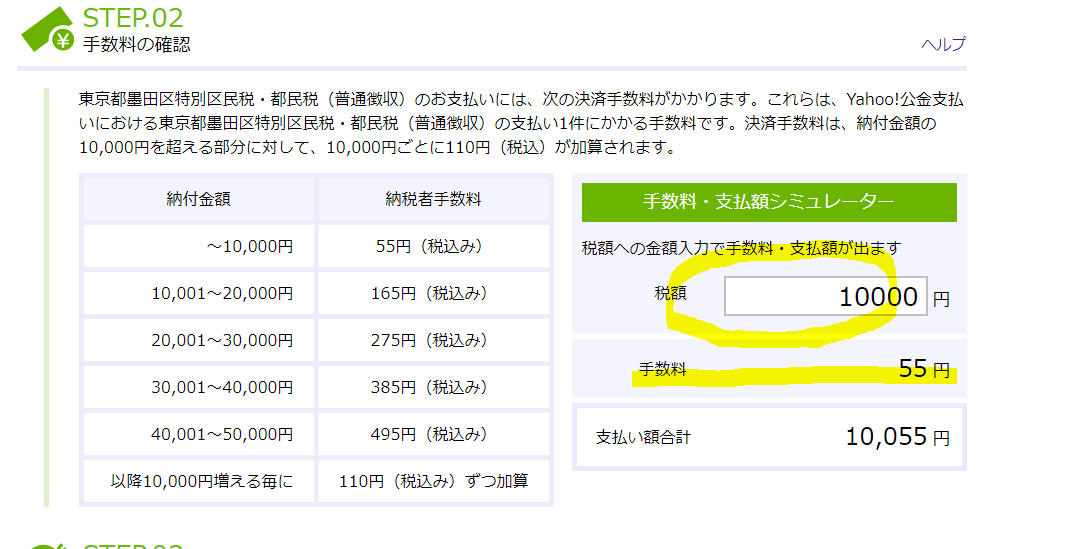Click the 55 円 simulated fee value
Image resolution: width=1067 pixels, height=549 pixels.
(924, 369)
